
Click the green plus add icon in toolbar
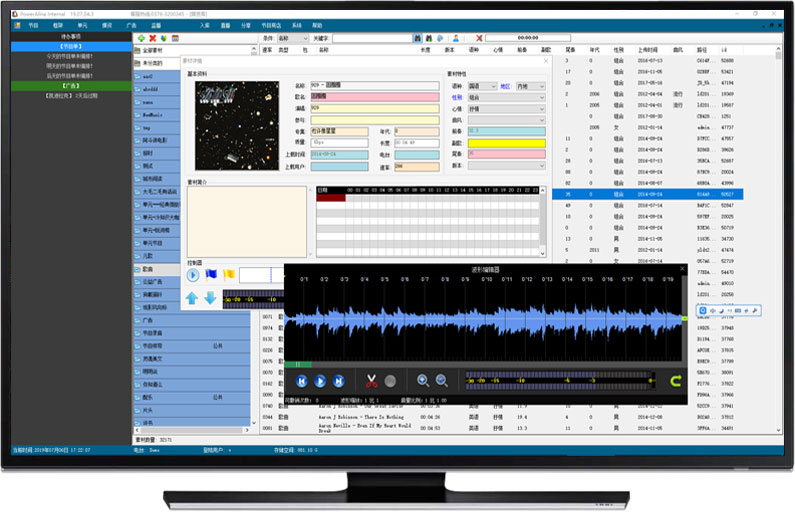140,37
